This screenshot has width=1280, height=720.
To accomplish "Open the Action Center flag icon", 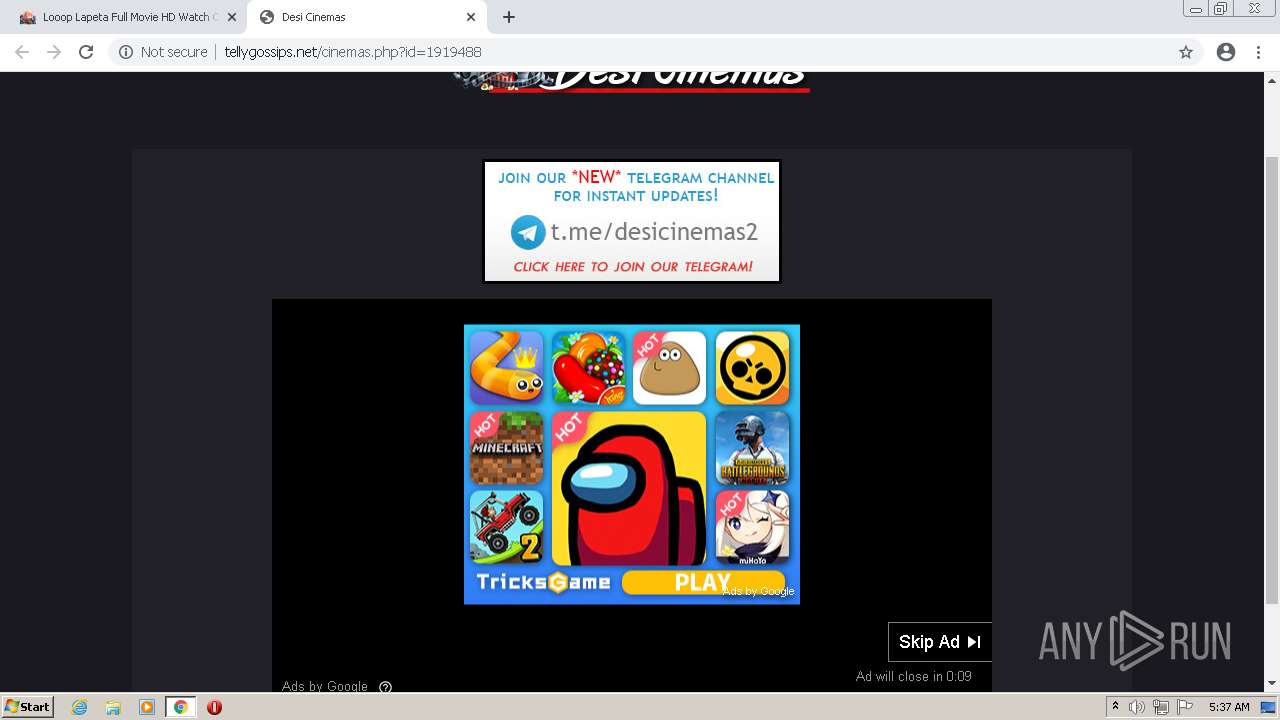I will tap(1185, 707).
